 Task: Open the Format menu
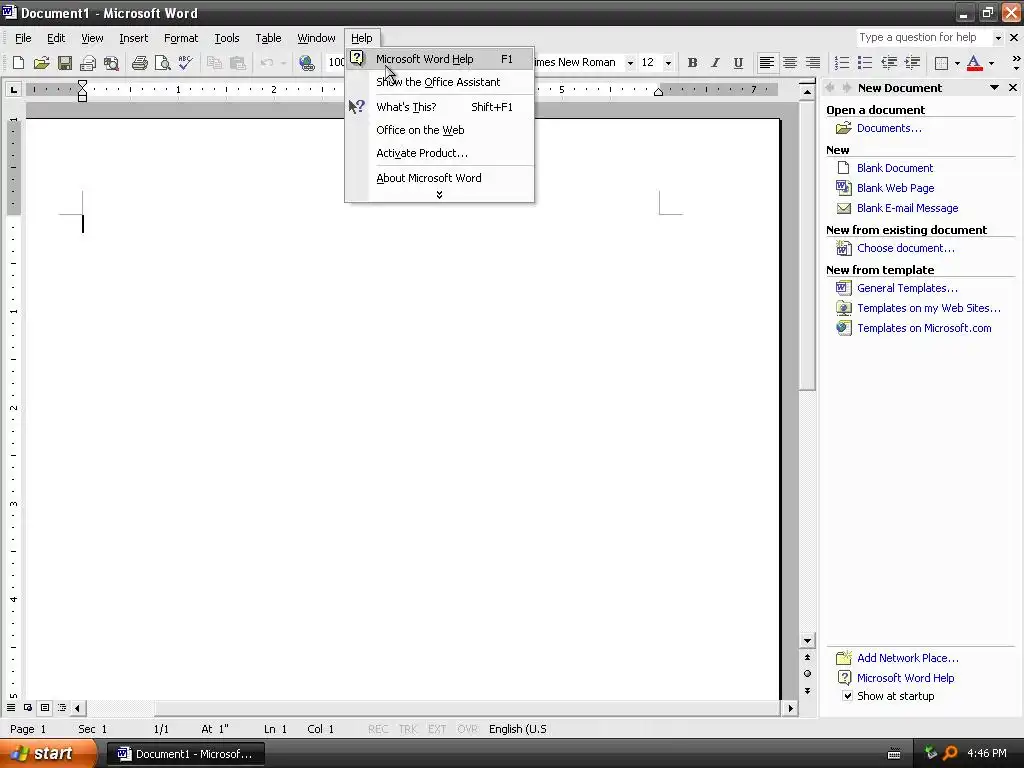pos(181,38)
